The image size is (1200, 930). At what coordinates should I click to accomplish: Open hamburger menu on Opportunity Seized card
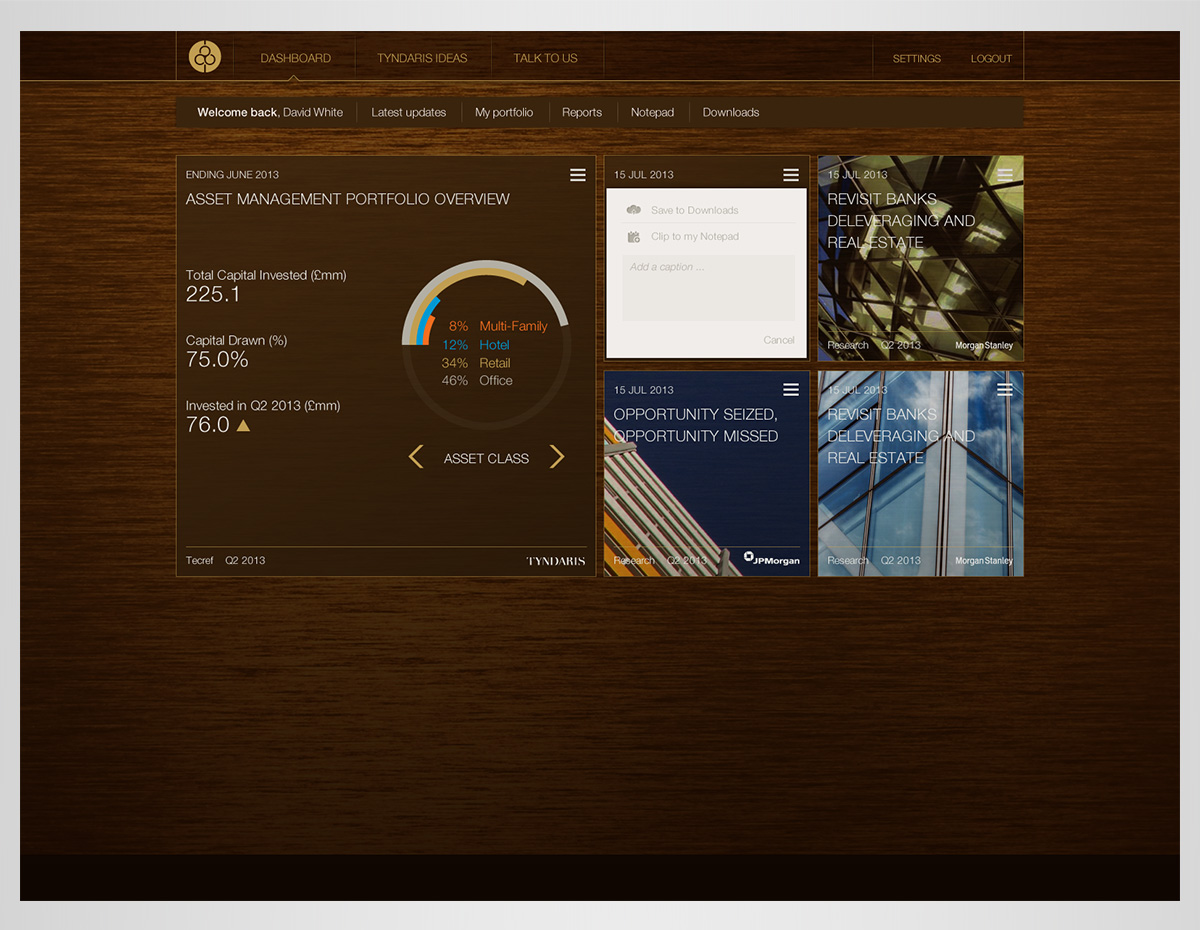pos(790,390)
